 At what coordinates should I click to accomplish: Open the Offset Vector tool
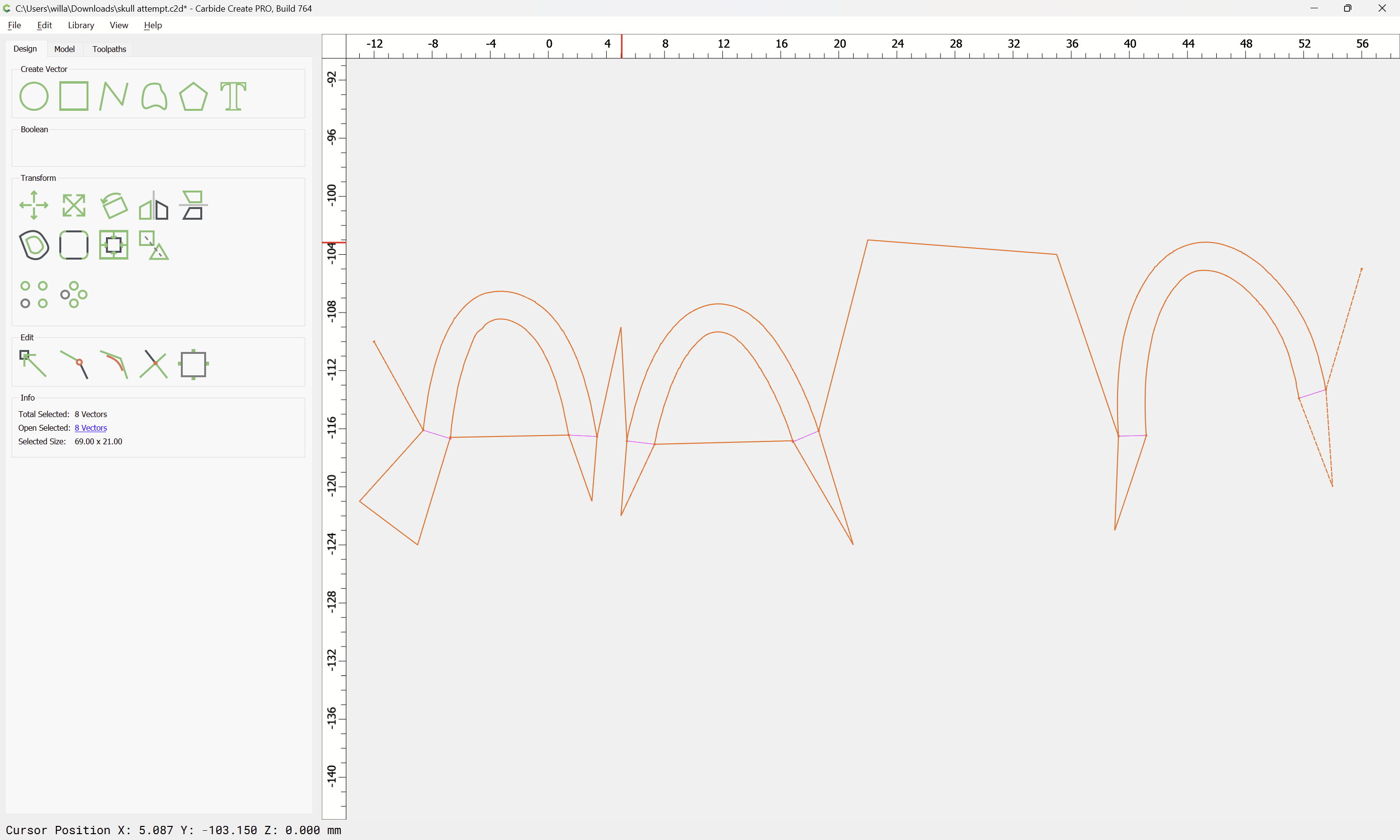pos(34,245)
